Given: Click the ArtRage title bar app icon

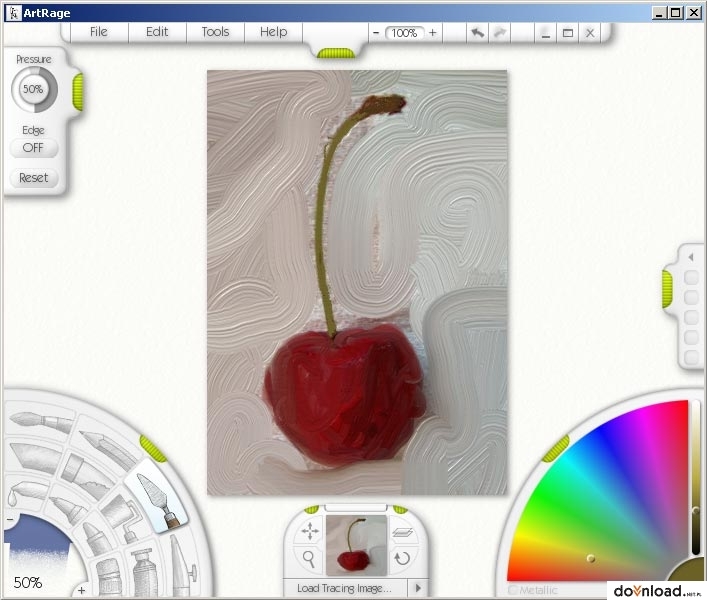Looking at the screenshot, I should click(14, 13).
